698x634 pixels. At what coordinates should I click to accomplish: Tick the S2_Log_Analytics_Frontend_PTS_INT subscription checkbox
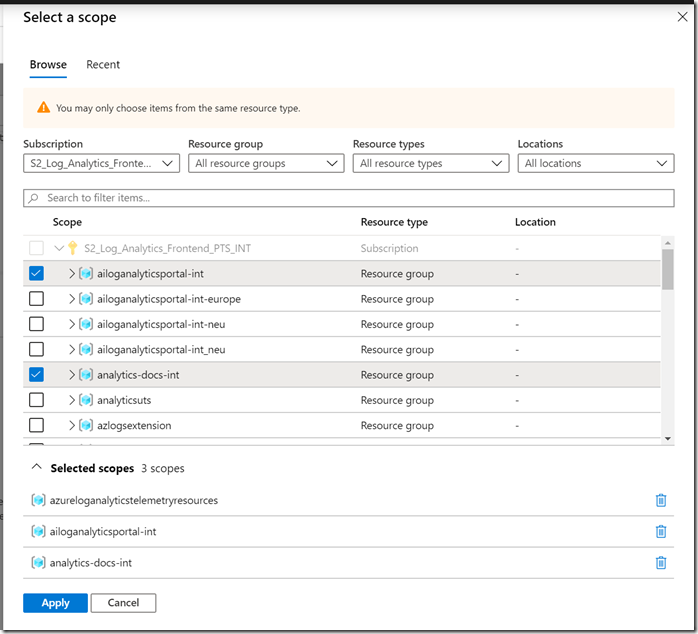37,248
